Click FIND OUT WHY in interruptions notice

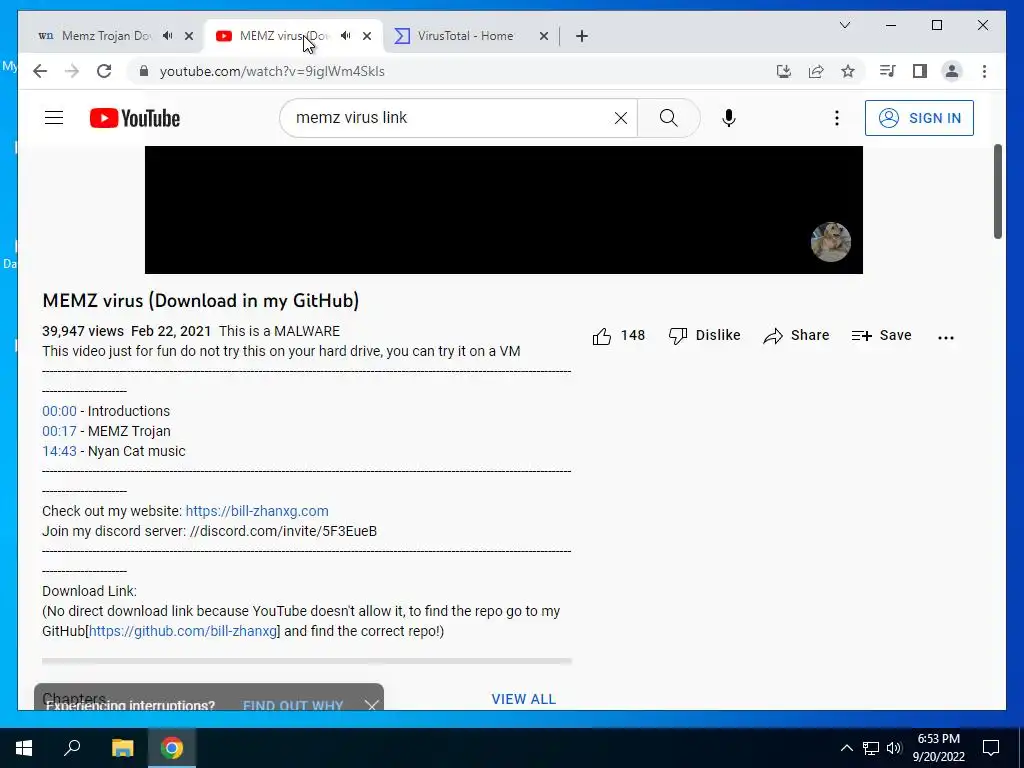click(293, 705)
